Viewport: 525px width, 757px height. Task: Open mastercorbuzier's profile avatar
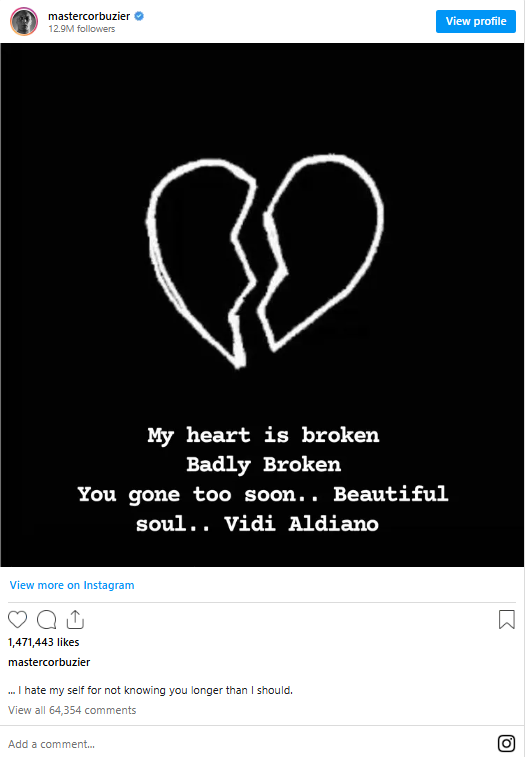[x=24, y=21]
